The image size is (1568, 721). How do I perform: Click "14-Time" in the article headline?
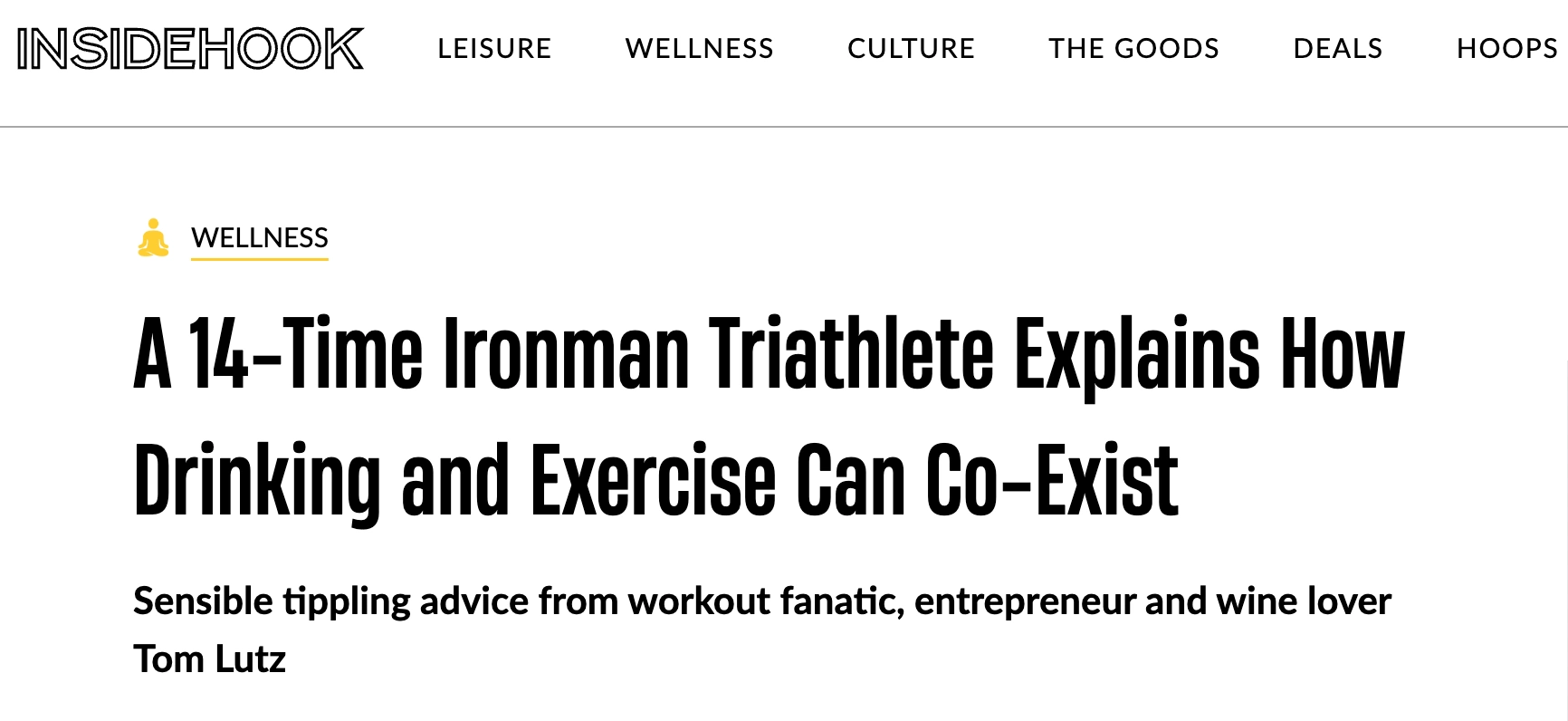point(304,354)
